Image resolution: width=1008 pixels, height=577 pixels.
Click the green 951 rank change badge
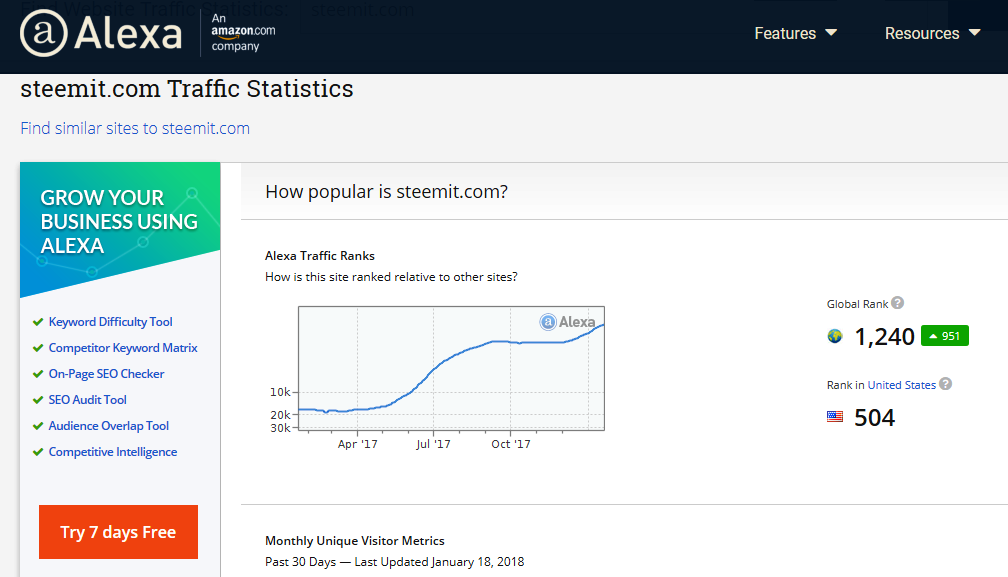pos(944,336)
